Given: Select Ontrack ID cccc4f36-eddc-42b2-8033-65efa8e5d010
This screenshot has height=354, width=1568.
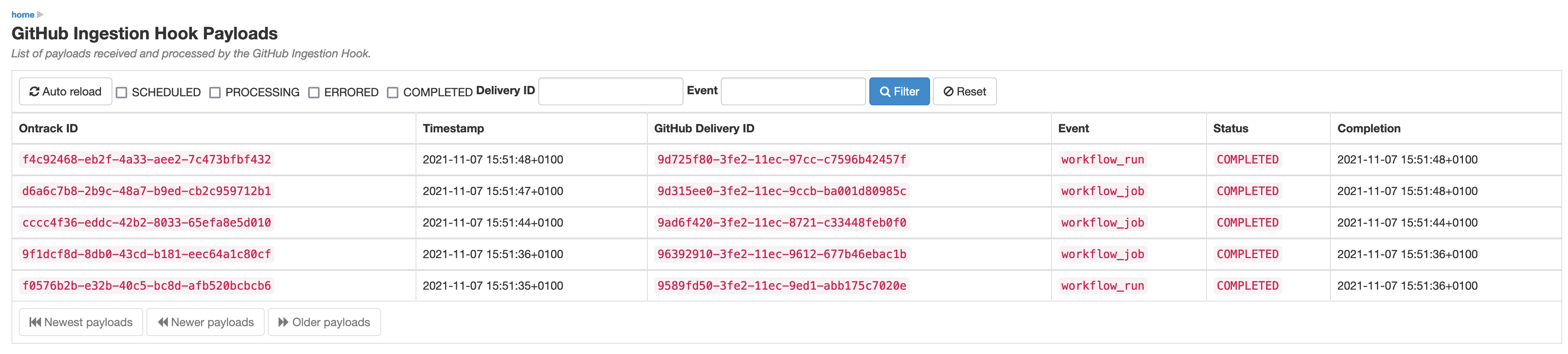Looking at the screenshot, I should click(x=146, y=222).
